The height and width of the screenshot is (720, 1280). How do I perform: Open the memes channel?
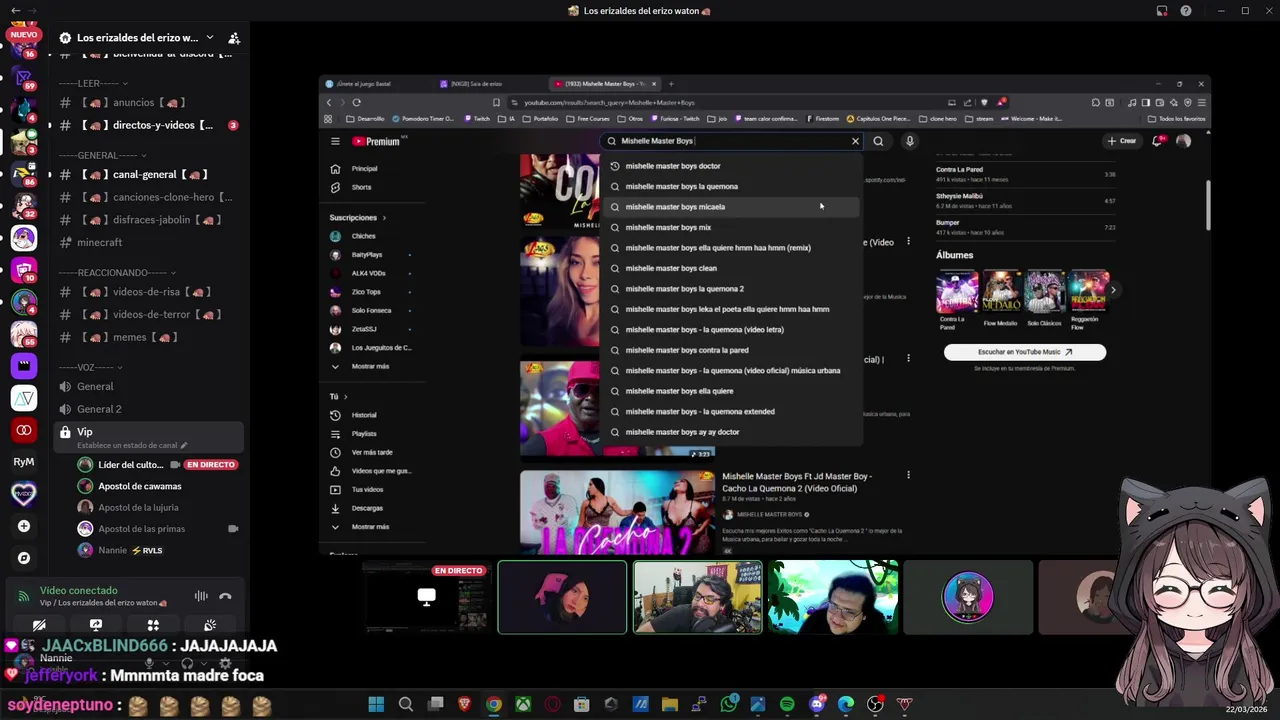[x=147, y=337]
